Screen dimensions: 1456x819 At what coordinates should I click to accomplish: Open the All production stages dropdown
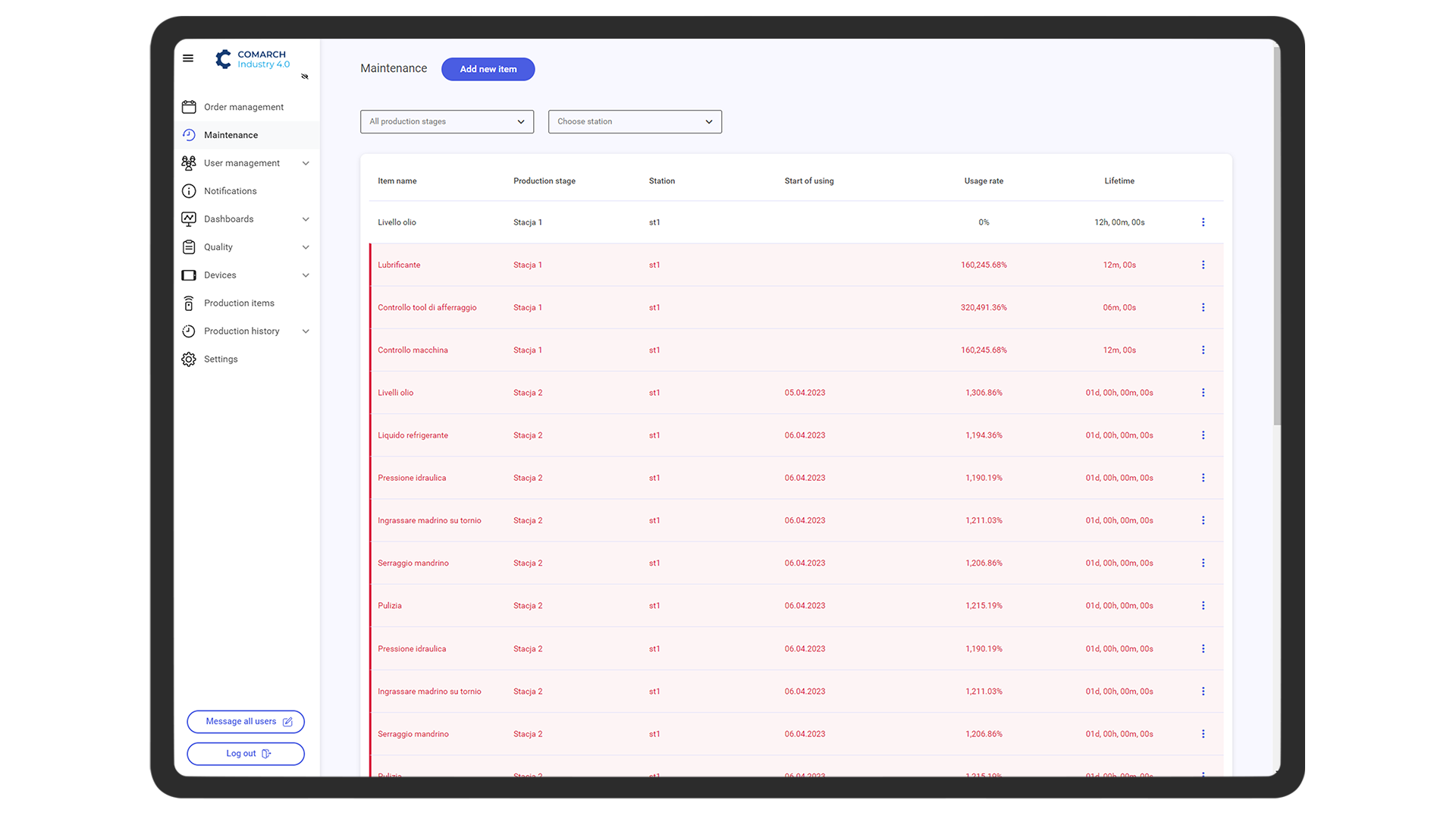point(447,121)
